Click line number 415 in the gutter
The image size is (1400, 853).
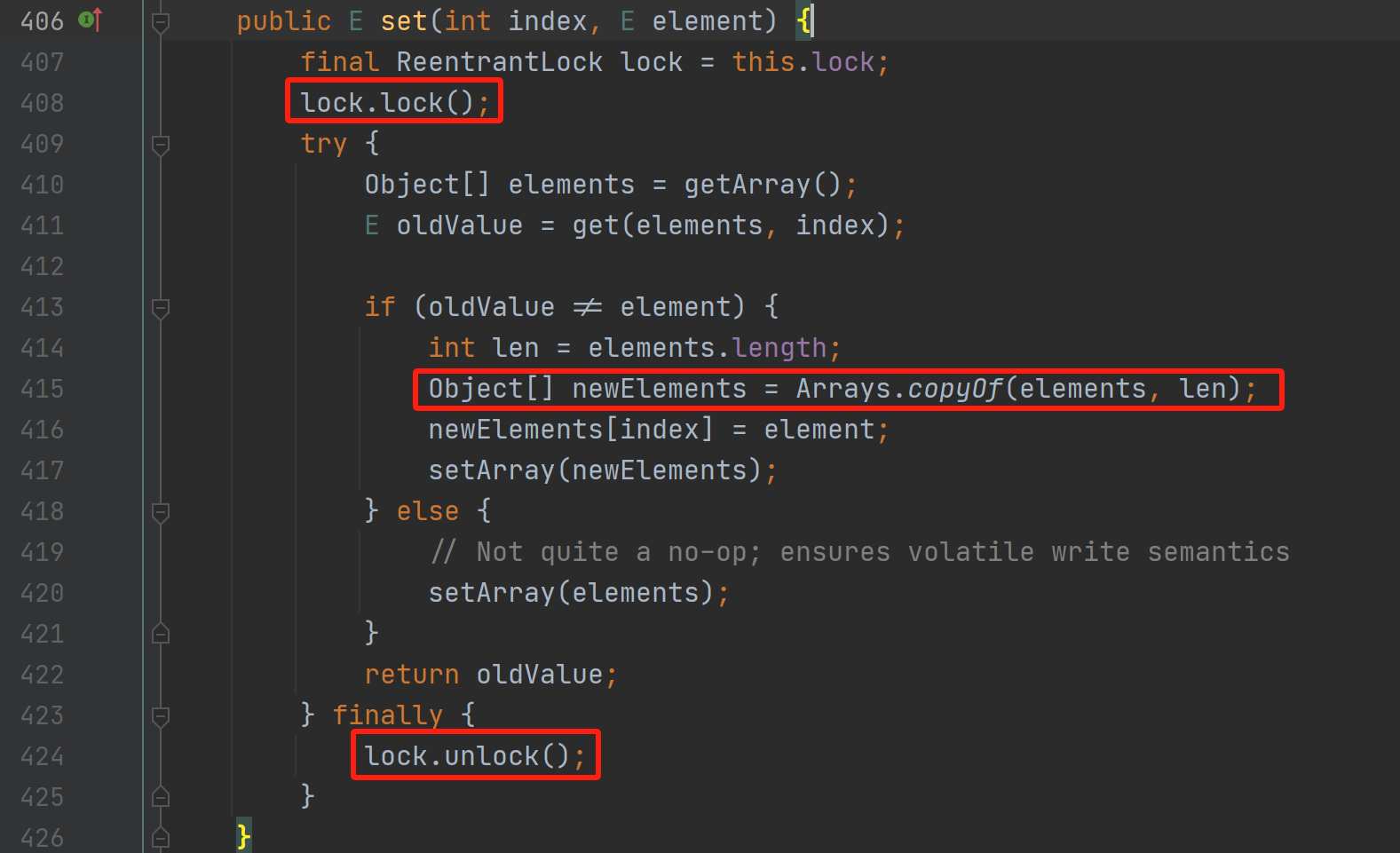[43, 389]
